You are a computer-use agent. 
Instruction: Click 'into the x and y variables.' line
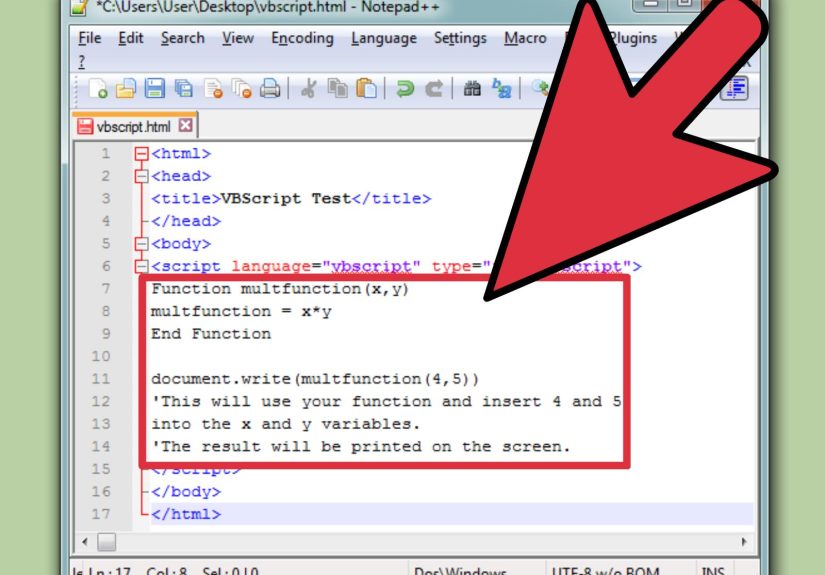pyautogui.click(x=286, y=424)
